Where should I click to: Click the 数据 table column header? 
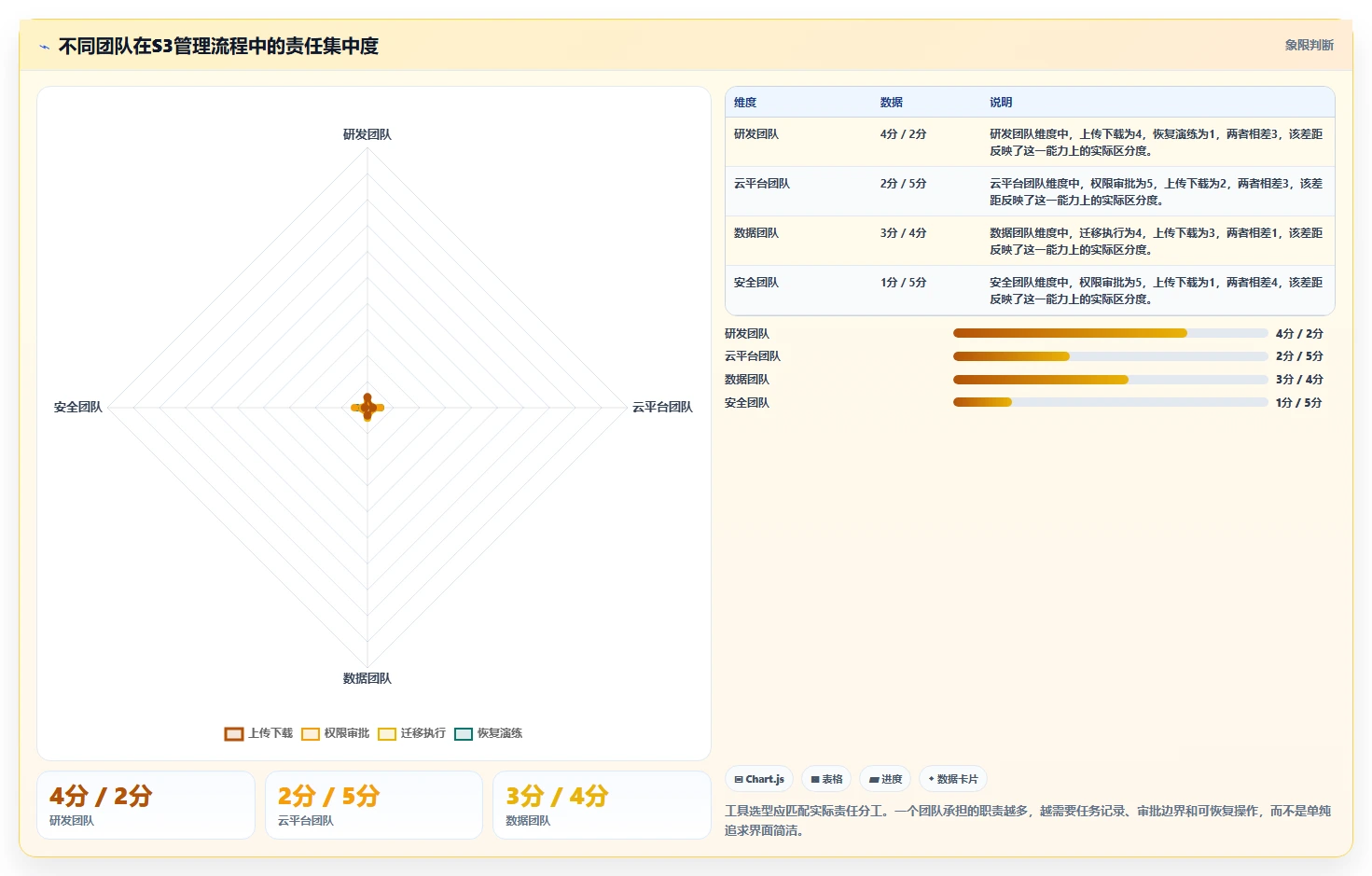coord(892,103)
